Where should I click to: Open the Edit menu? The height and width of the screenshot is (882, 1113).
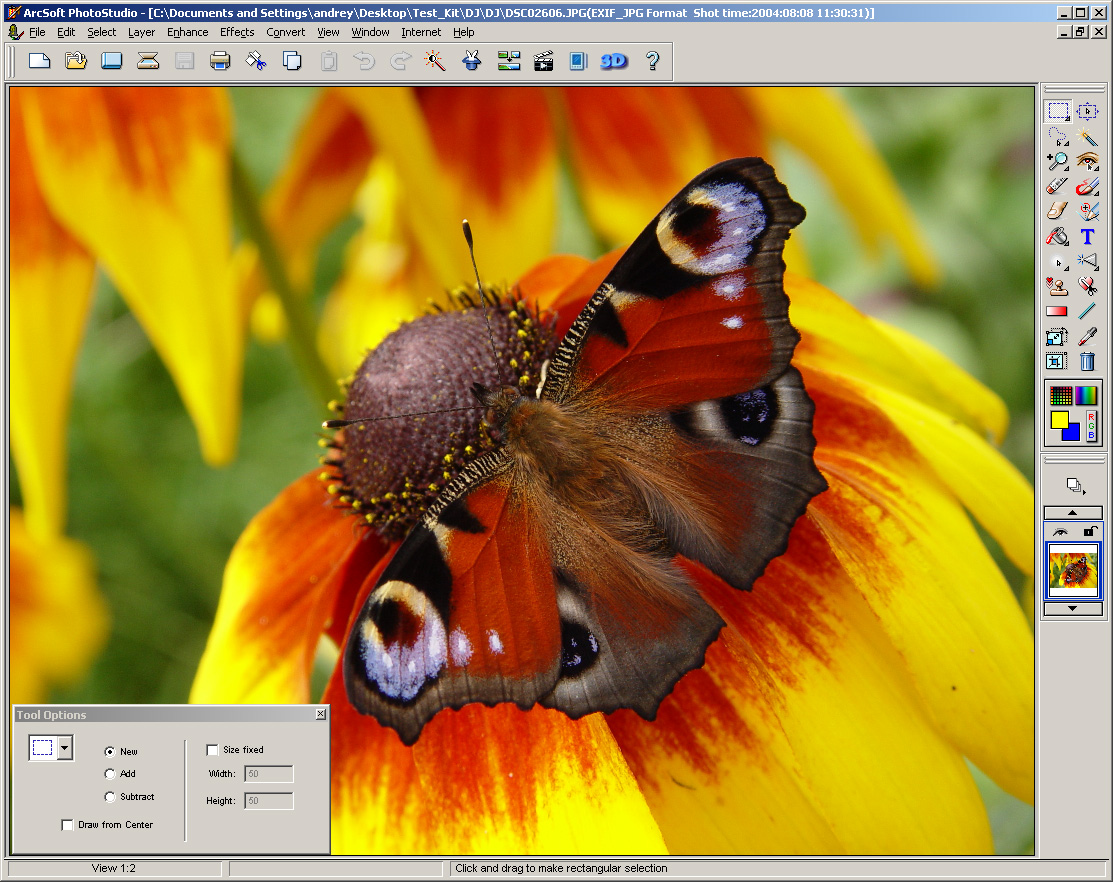point(66,32)
